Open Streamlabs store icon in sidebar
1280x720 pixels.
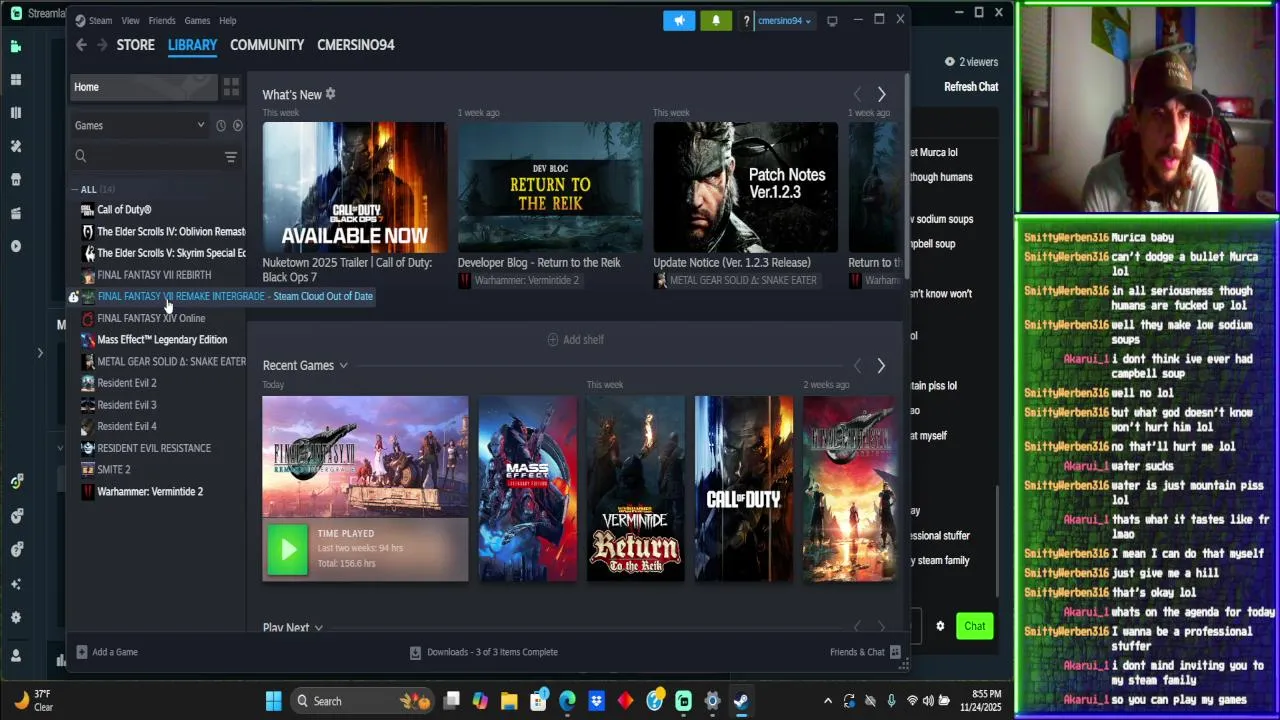point(15,180)
